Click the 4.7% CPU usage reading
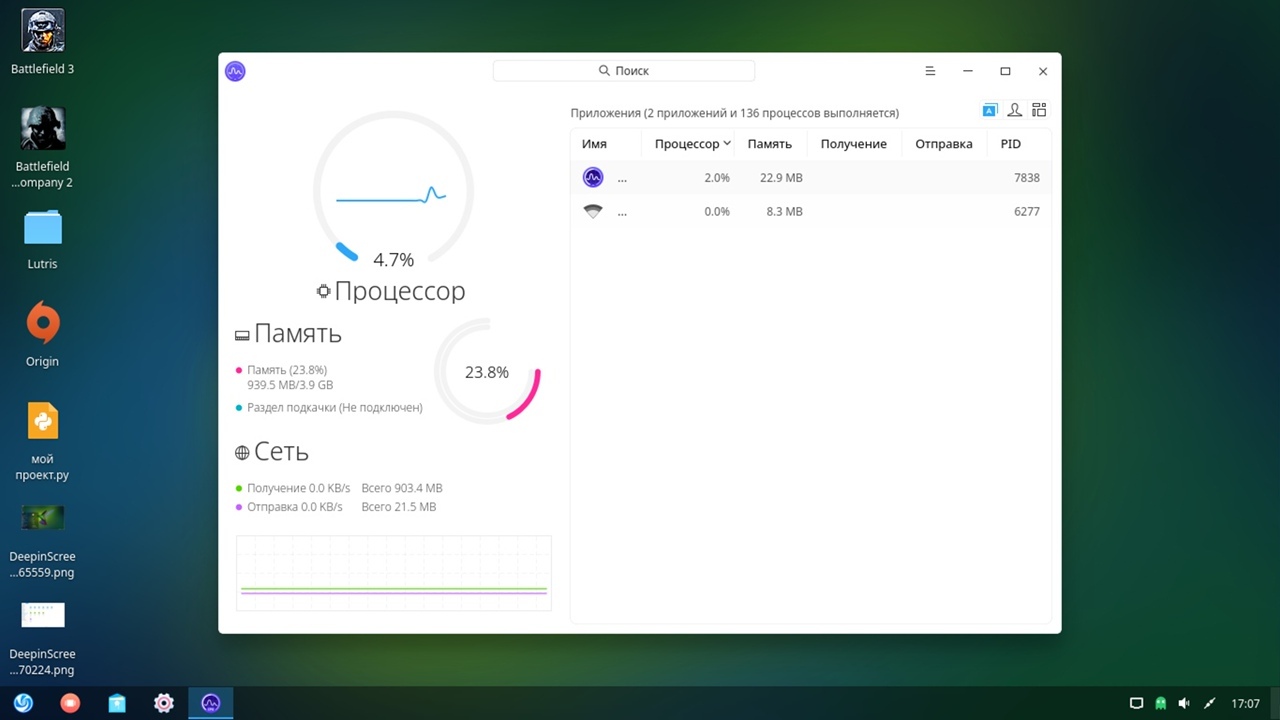This screenshot has width=1280, height=720. (393, 260)
